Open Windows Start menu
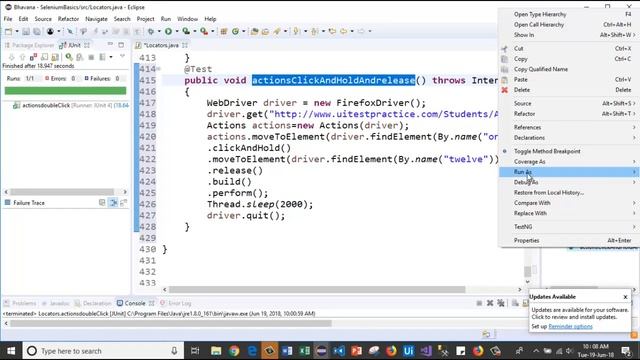 point(11,351)
